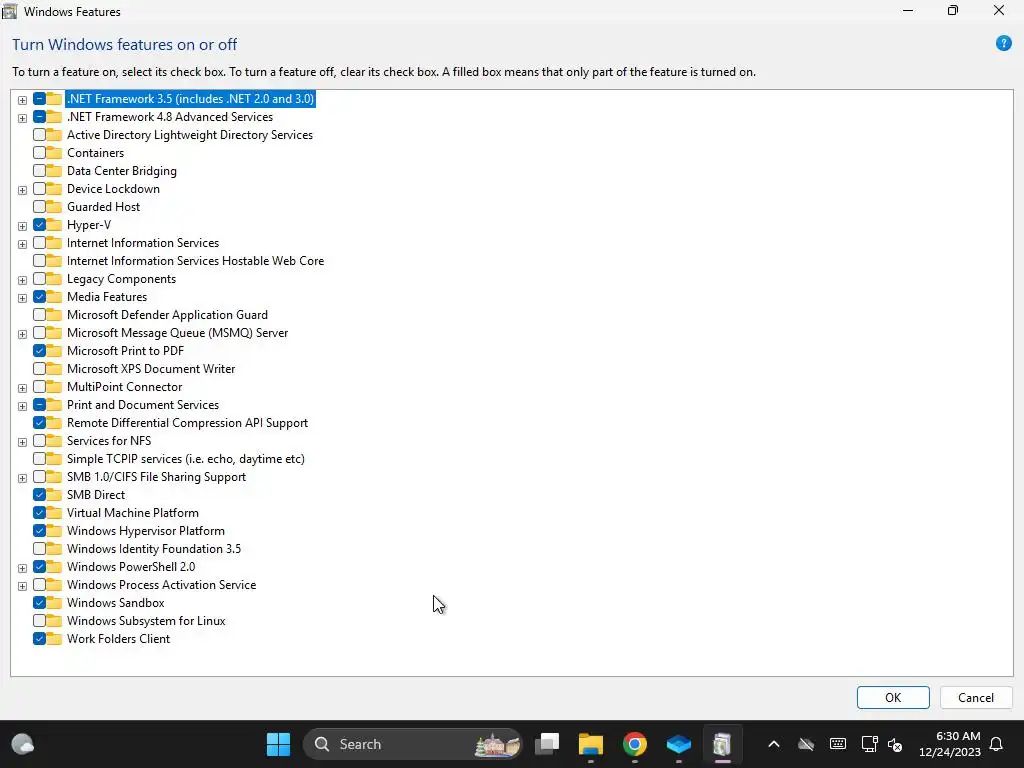Viewport: 1024px width, 768px height.
Task: Select Active Directory Lightweight Directory Services row
Action: (x=189, y=135)
